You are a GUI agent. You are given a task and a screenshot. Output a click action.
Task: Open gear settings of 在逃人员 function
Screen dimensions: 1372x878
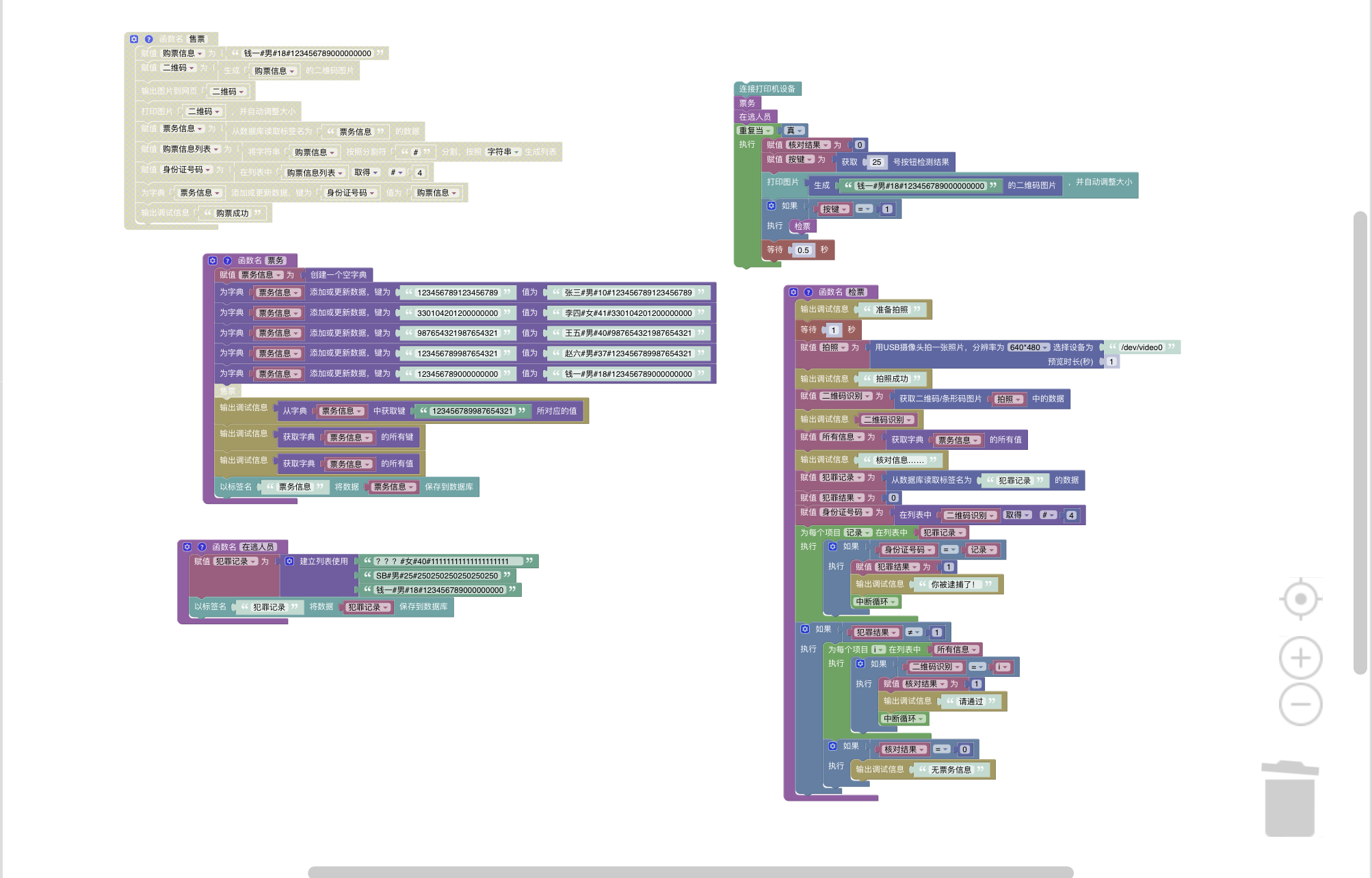click(187, 547)
